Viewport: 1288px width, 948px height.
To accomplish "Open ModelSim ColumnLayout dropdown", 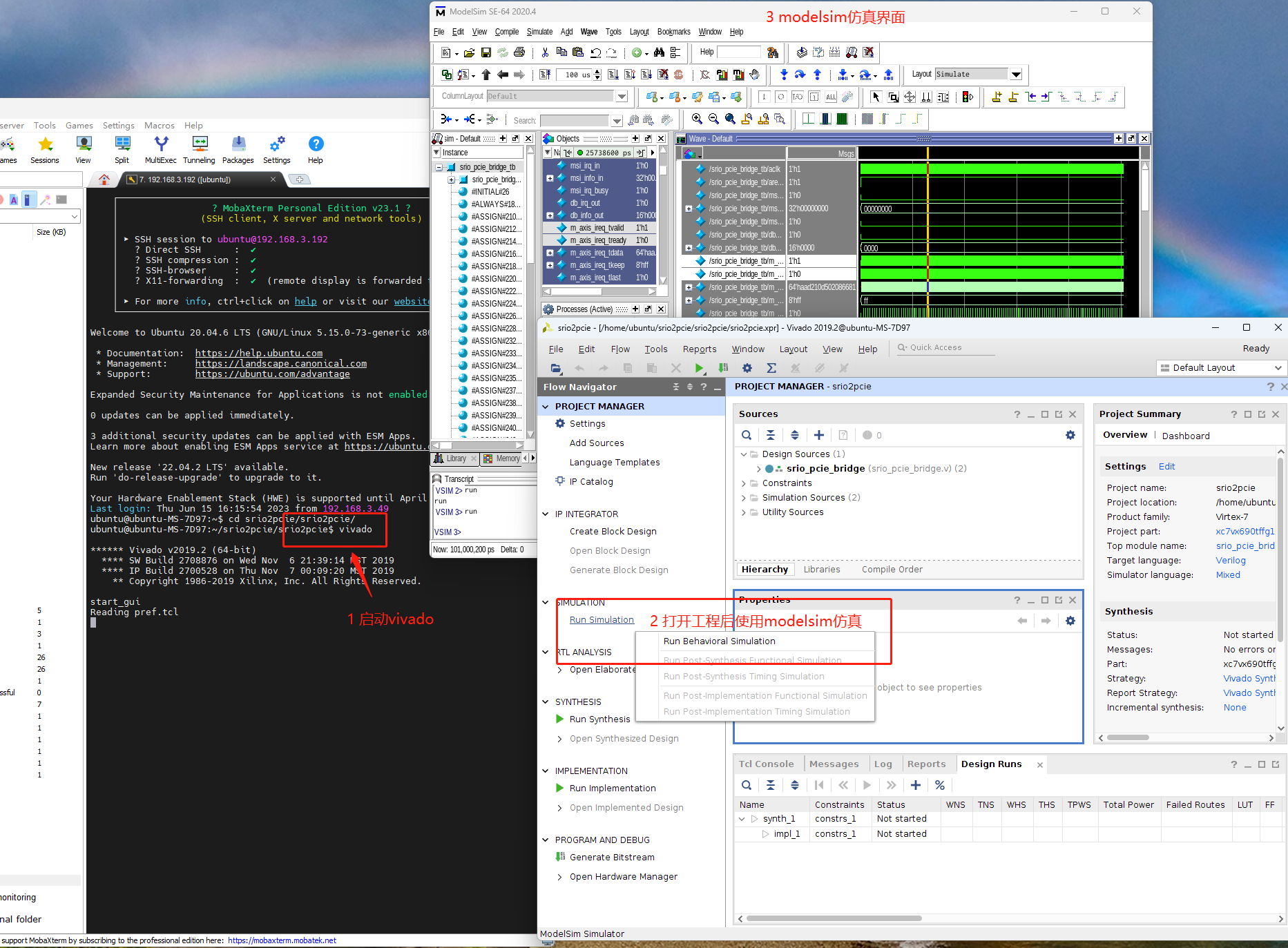I will coord(622,97).
